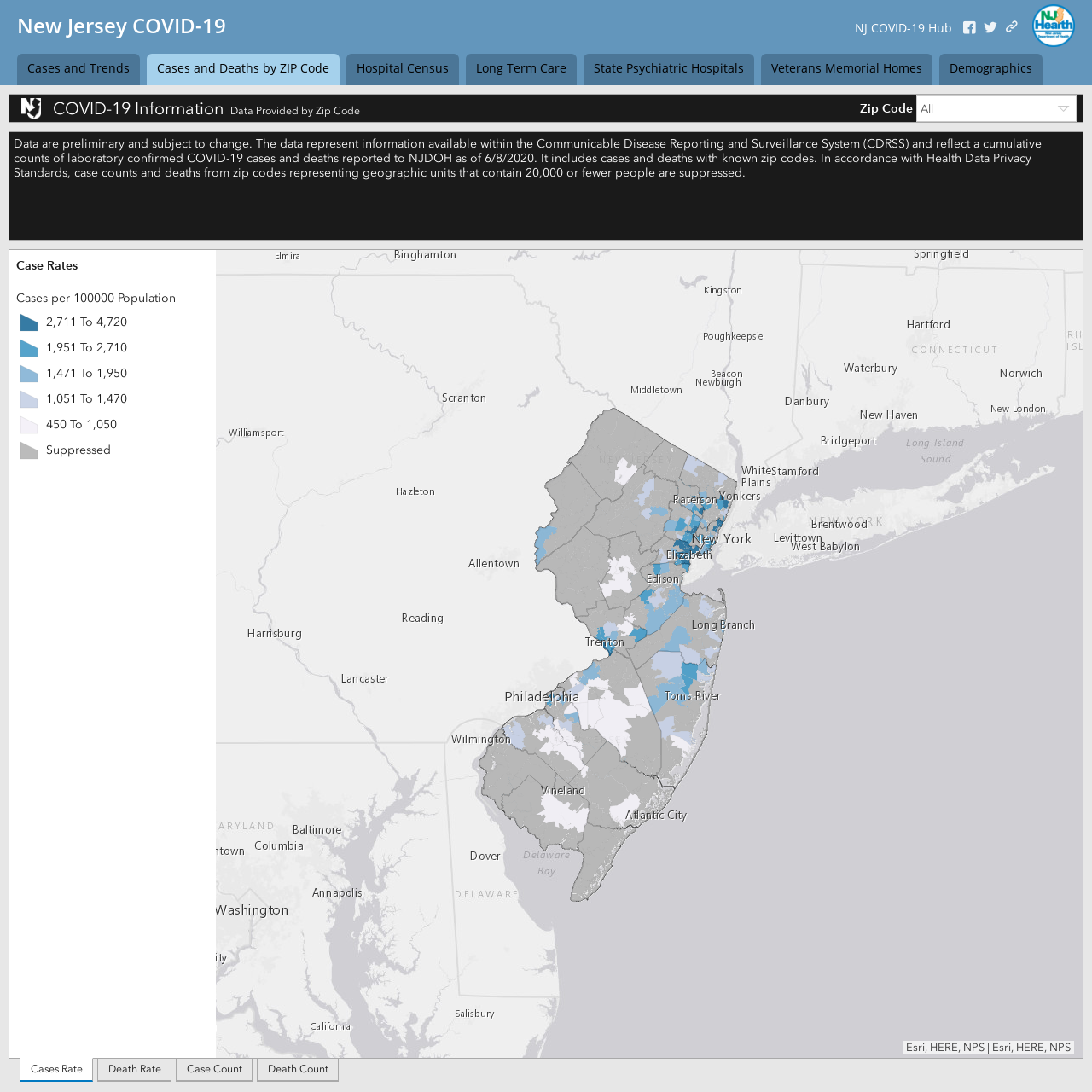
Task: Open the Veterans Memorial Homes tab
Action: point(846,69)
